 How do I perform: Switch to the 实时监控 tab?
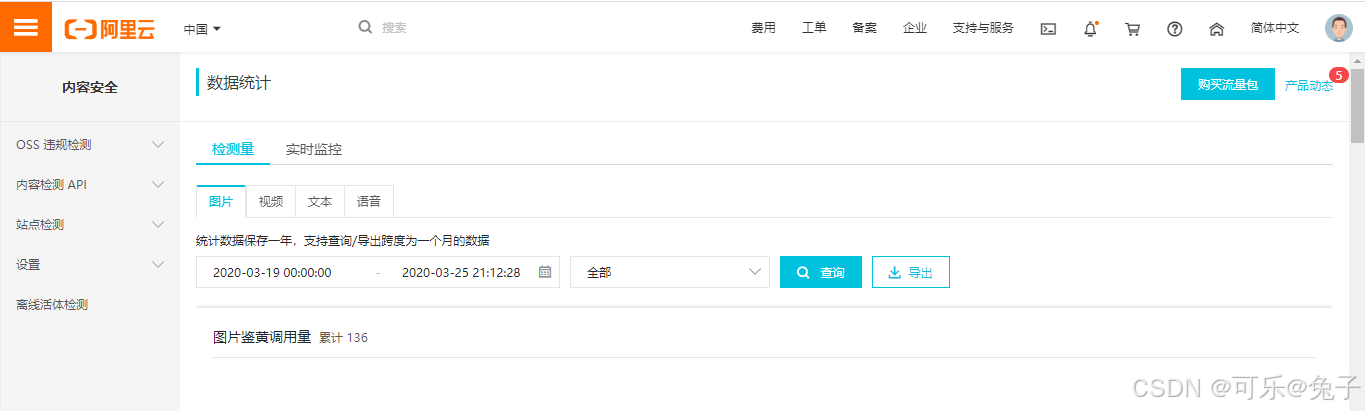coord(314,149)
